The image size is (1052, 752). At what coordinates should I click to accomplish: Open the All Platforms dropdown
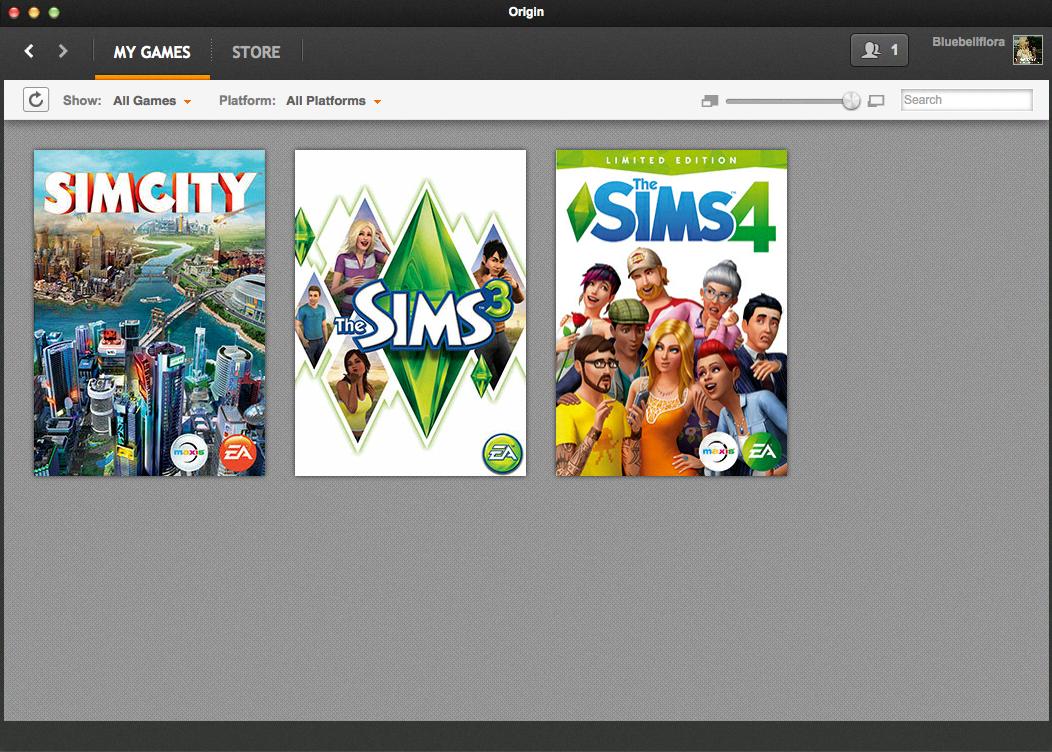(x=333, y=101)
